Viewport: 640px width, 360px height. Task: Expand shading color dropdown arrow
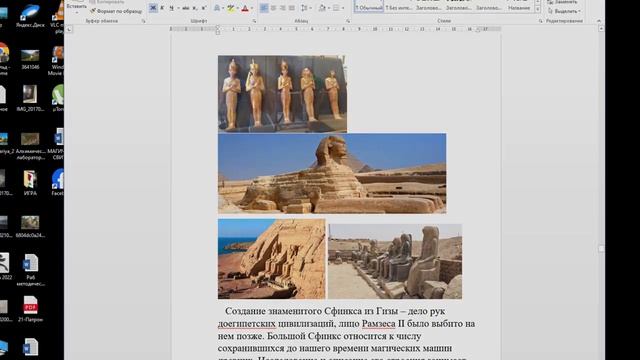(x=329, y=8)
